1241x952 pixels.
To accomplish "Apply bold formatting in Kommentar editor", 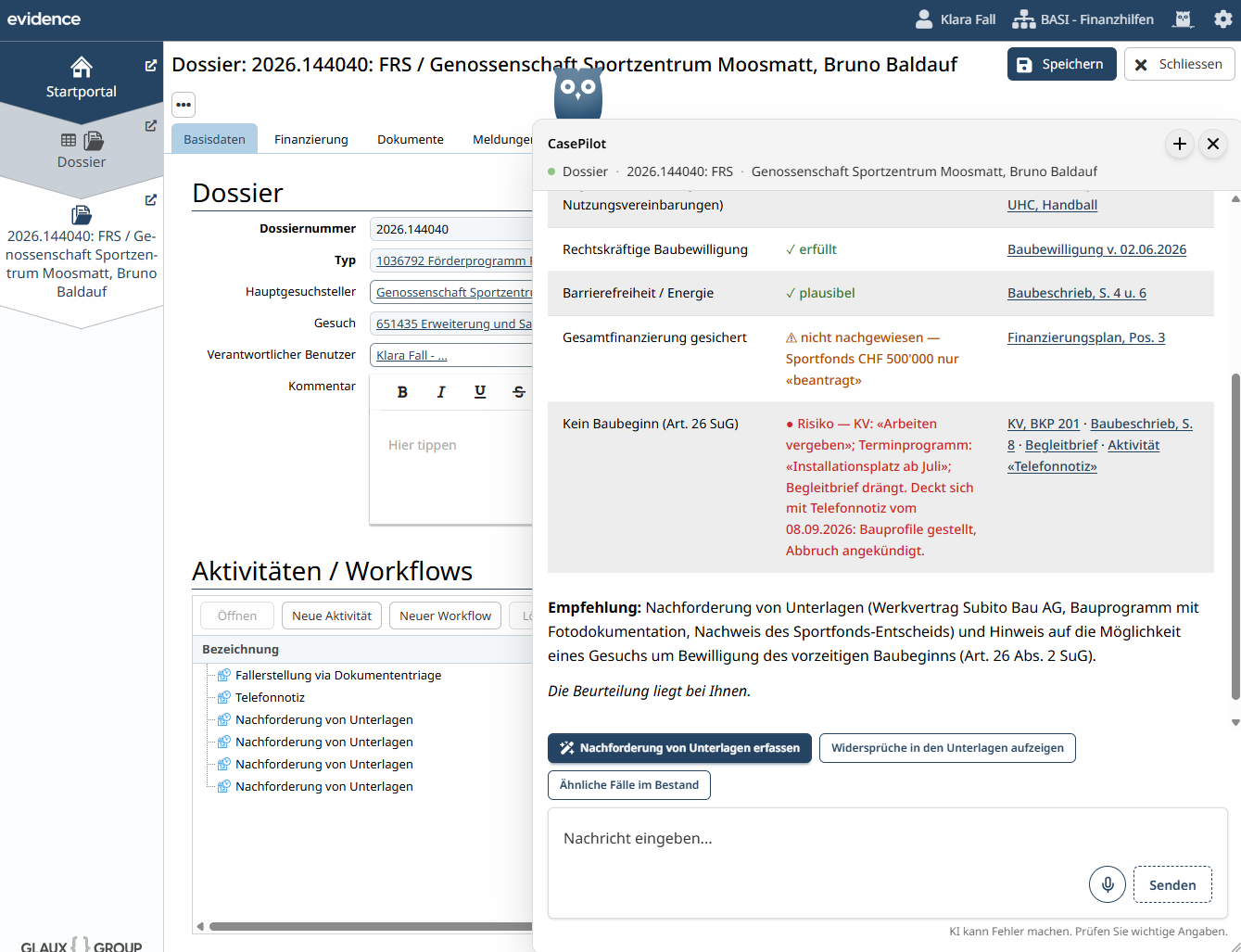I will pyautogui.click(x=402, y=392).
